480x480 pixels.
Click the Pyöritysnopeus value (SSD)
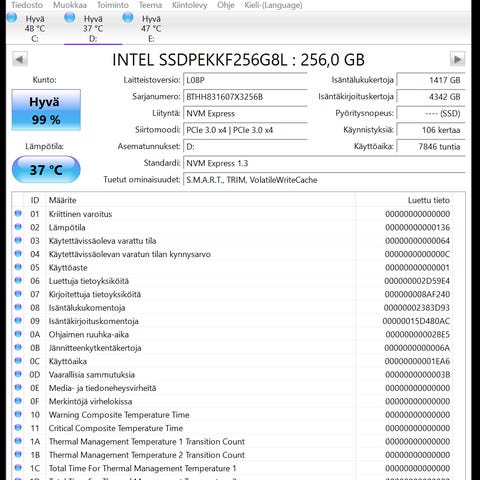point(431,113)
